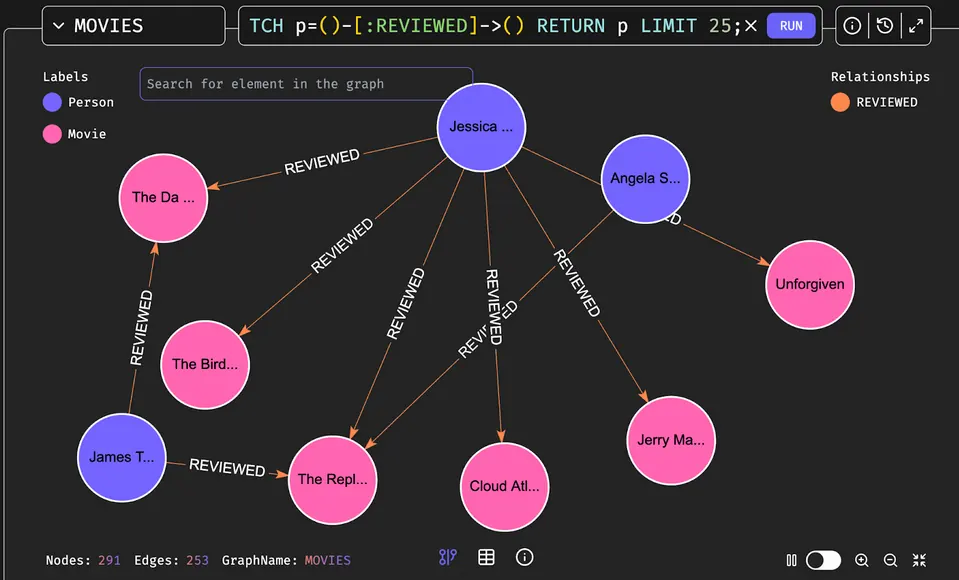Image resolution: width=959 pixels, height=580 pixels.
Task: Zoom in on the graph
Action: [862, 560]
